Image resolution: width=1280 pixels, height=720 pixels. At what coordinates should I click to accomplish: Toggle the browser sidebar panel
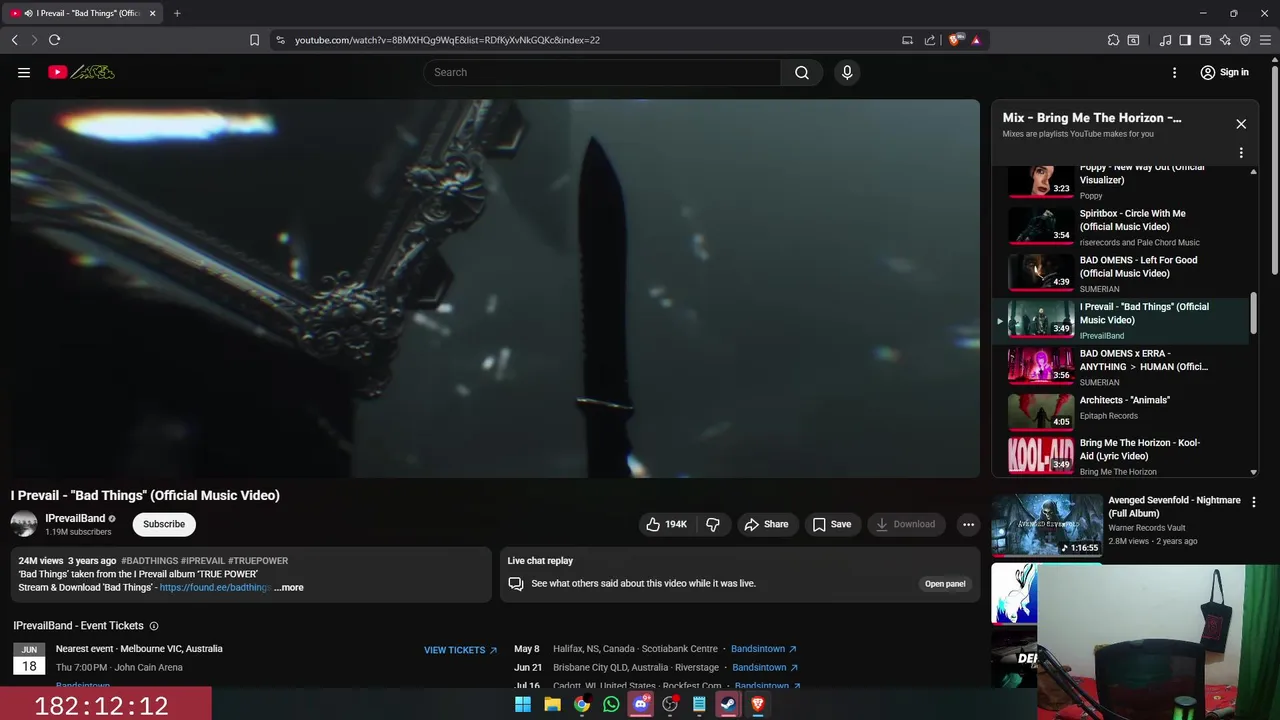(1185, 40)
